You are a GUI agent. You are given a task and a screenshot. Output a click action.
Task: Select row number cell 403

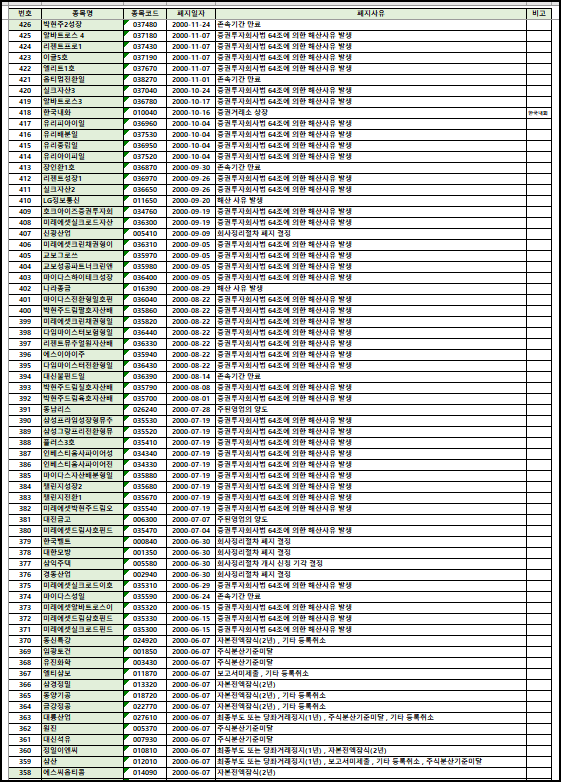click(25, 277)
